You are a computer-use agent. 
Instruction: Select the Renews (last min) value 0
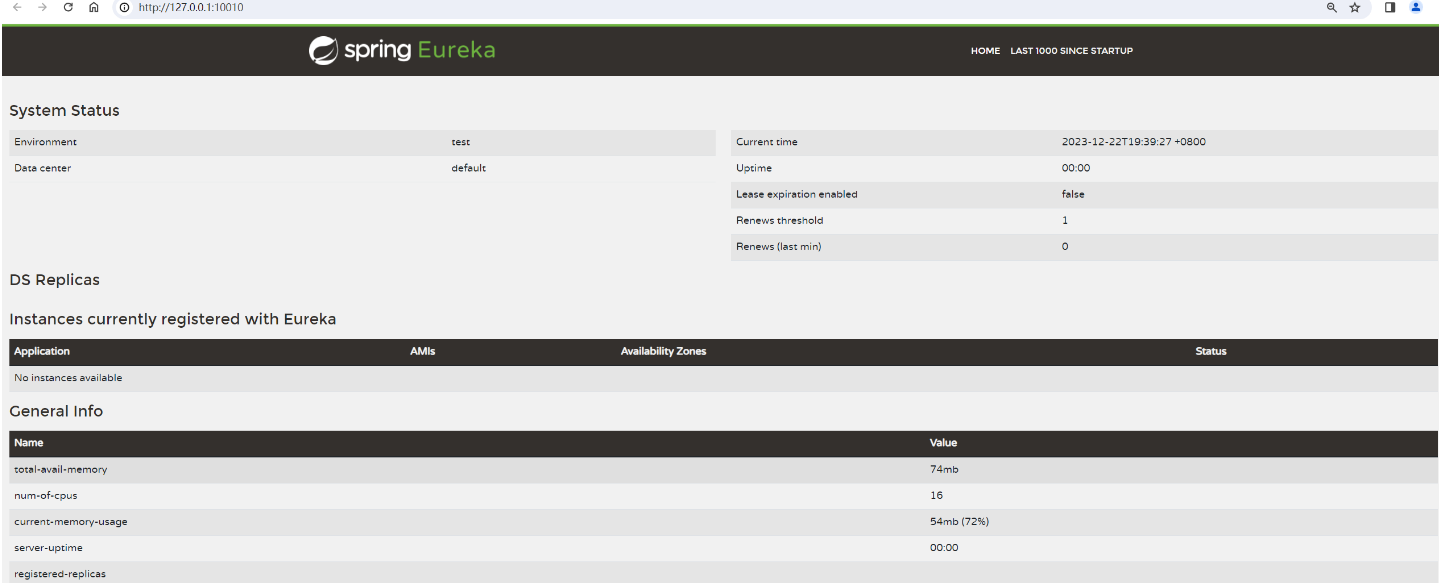click(x=1065, y=246)
